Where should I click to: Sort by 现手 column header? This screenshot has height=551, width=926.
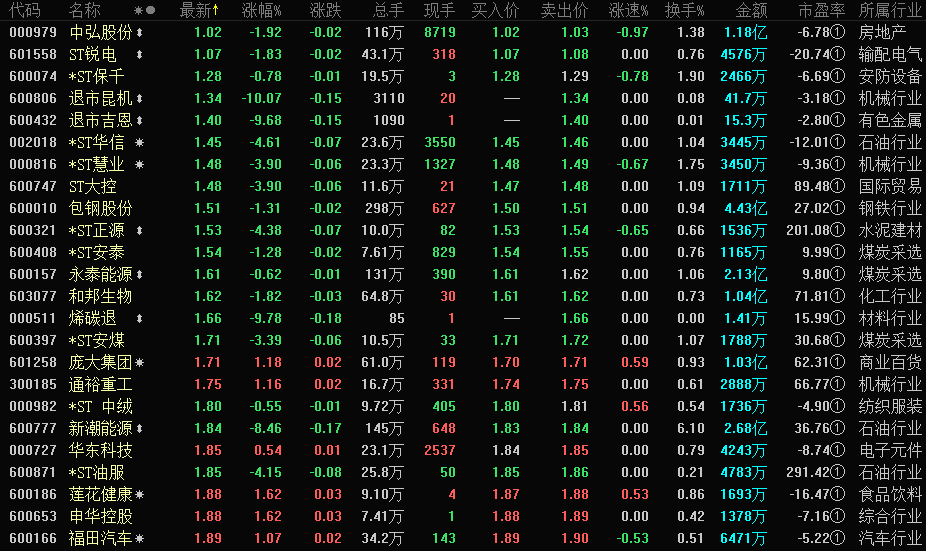440,10
